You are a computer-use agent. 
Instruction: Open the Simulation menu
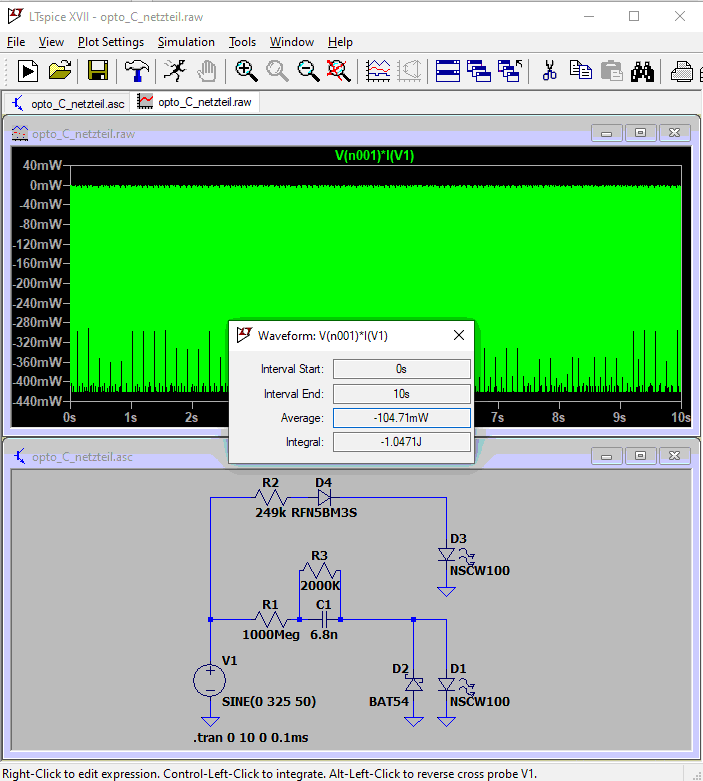coord(186,42)
